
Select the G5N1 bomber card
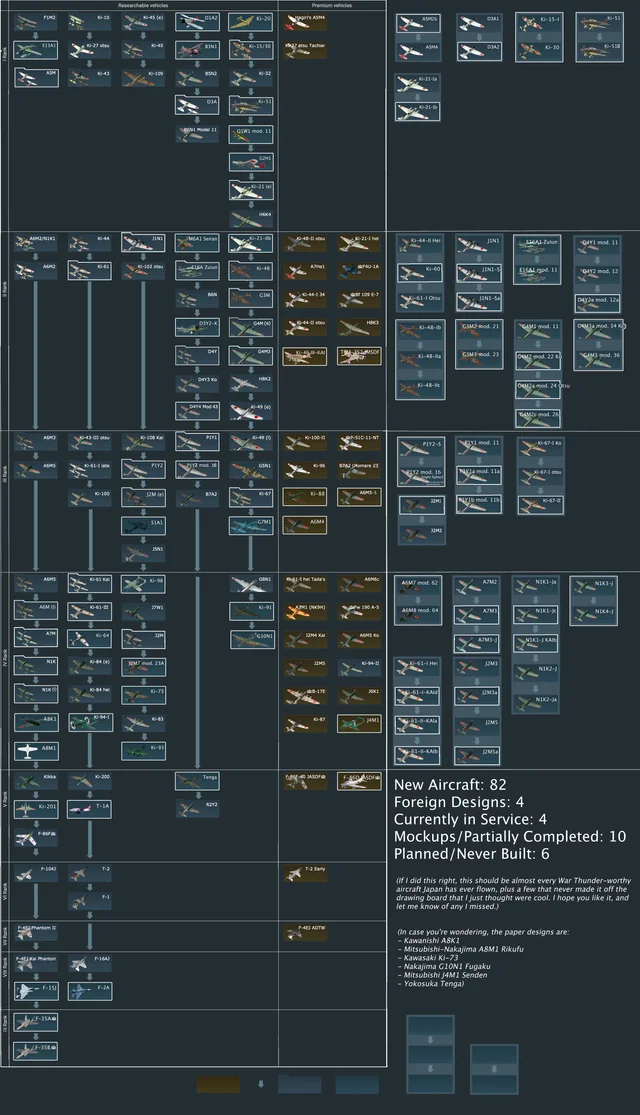click(250, 470)
